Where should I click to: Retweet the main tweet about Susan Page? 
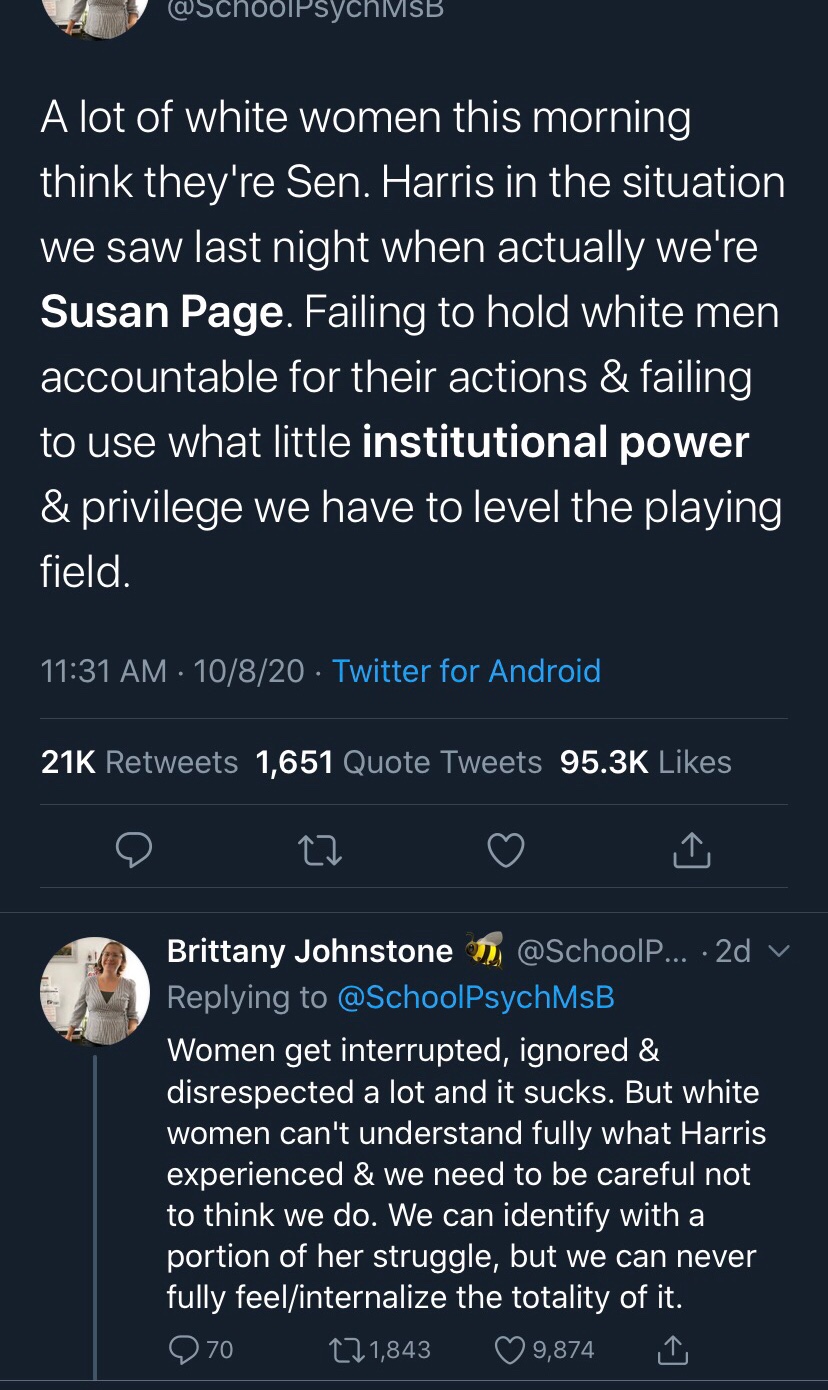[320, 849]
